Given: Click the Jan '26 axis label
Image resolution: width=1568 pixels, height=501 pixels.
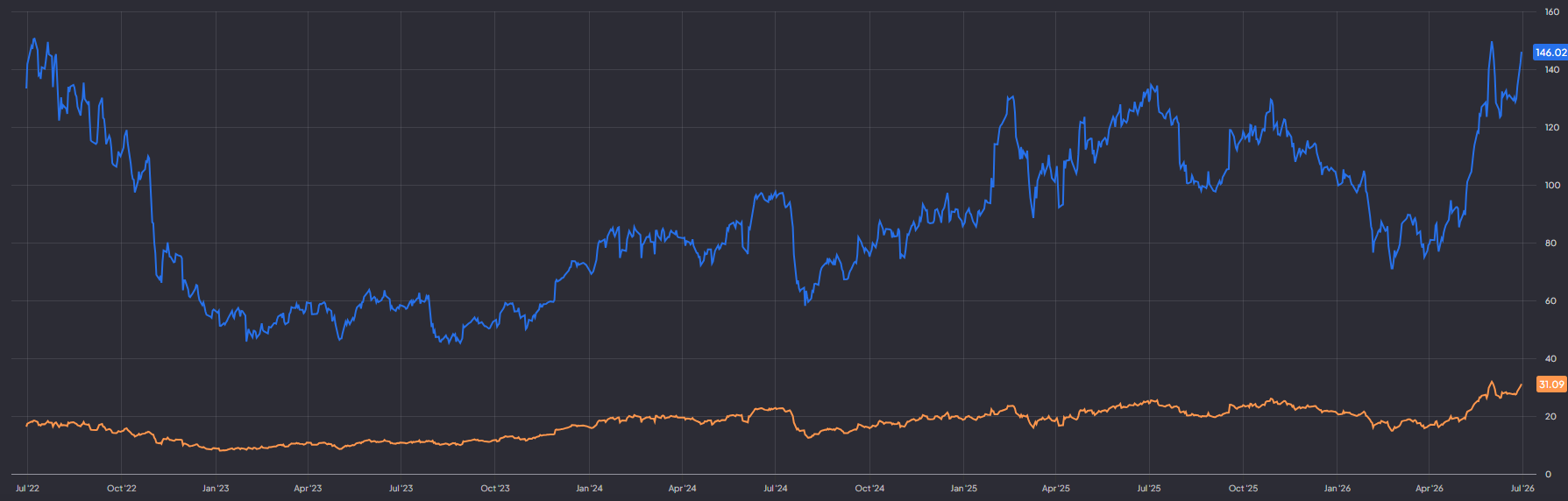Looking at the screenshot, I should pos(1337,488).
